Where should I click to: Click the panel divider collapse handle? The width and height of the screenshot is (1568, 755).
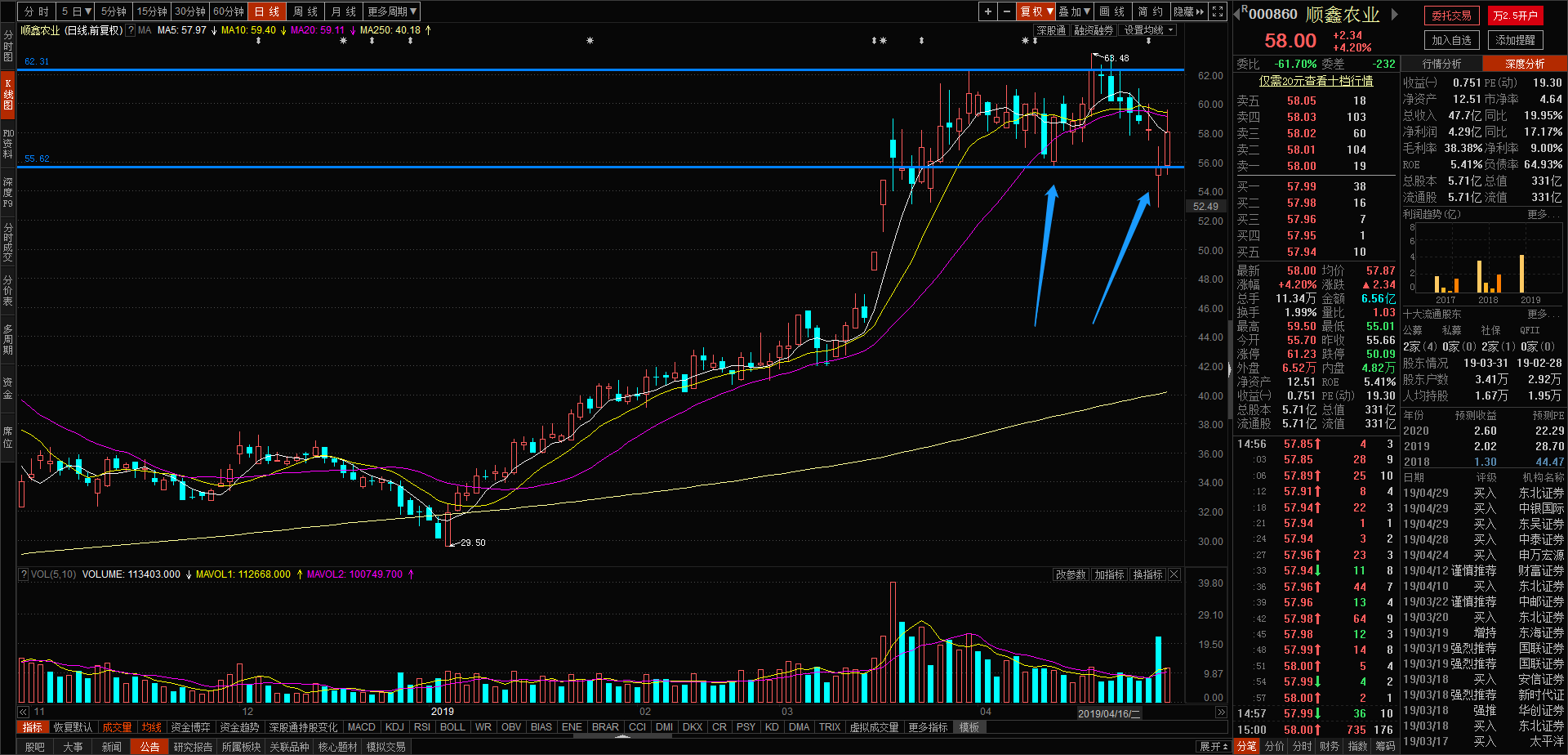click(1230, 369)
